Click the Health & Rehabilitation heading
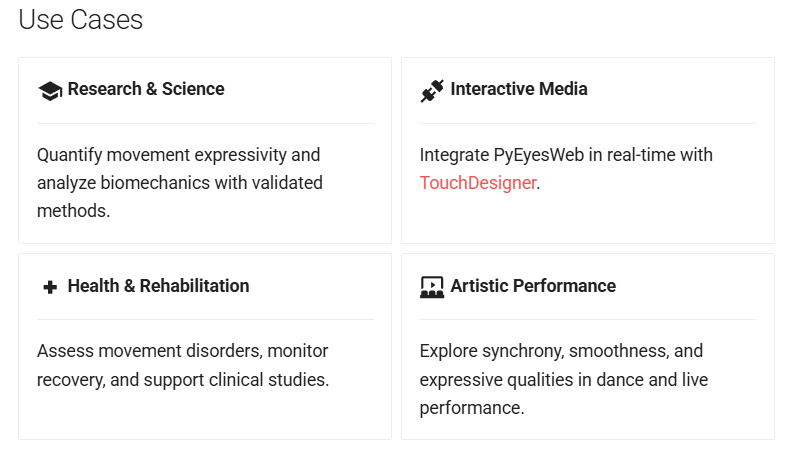This screenshot has height=452, width=795. [158, 286]
